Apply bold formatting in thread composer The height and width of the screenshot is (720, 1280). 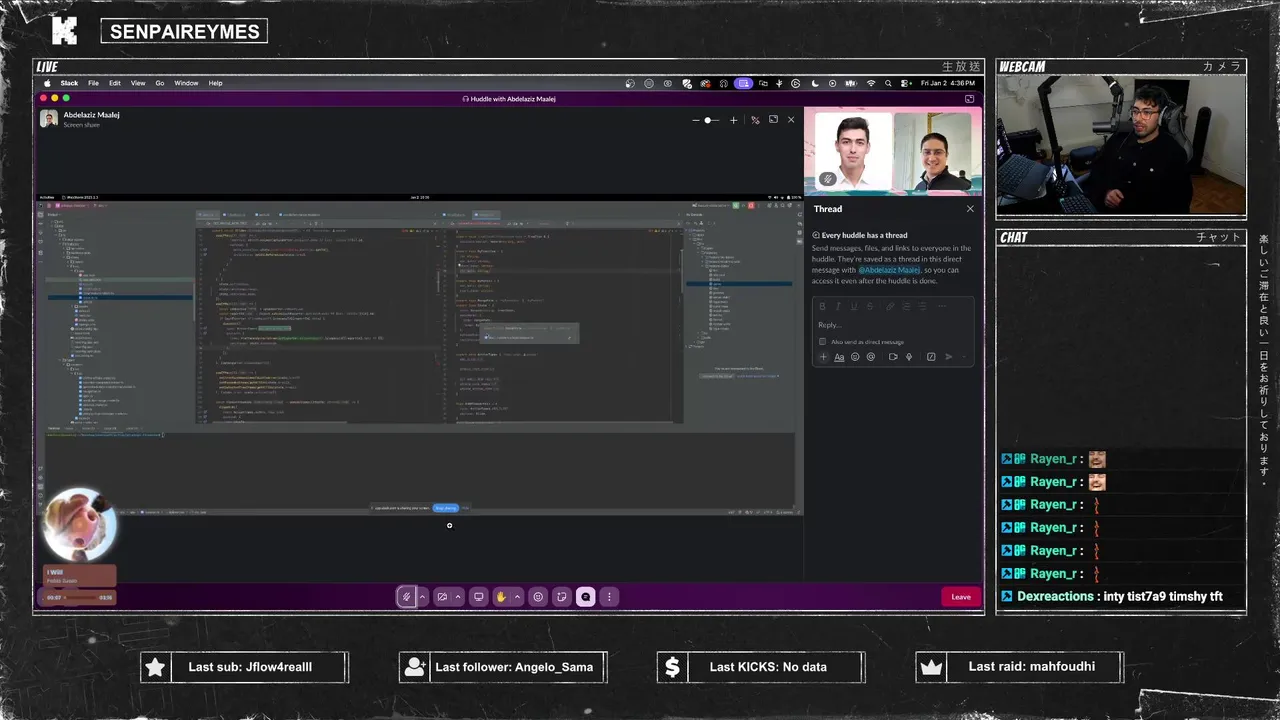822,306
